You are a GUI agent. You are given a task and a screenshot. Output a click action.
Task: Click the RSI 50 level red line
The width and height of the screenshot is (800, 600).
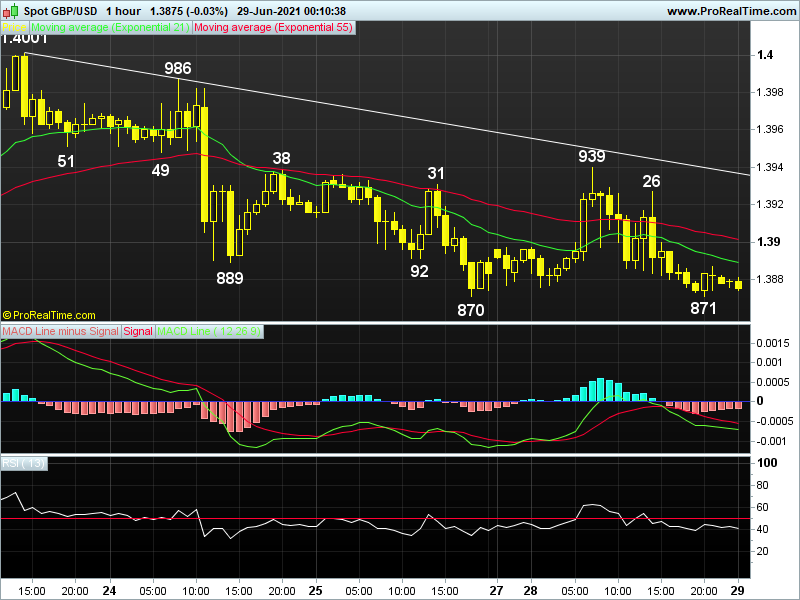(x=376, y=518)
